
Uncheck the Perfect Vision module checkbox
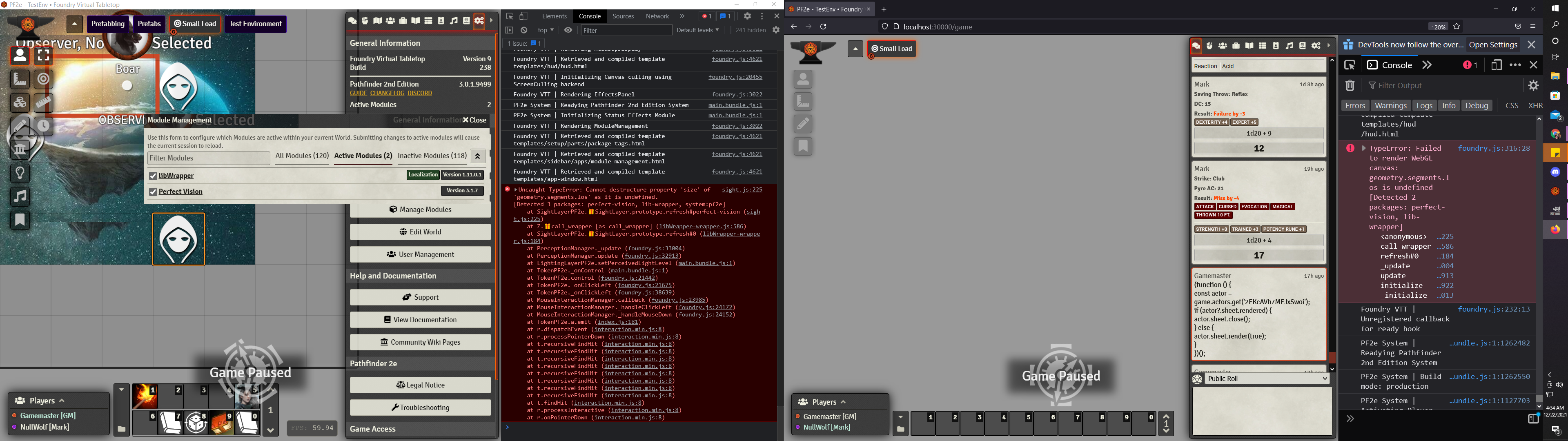[x=153, y=191]
